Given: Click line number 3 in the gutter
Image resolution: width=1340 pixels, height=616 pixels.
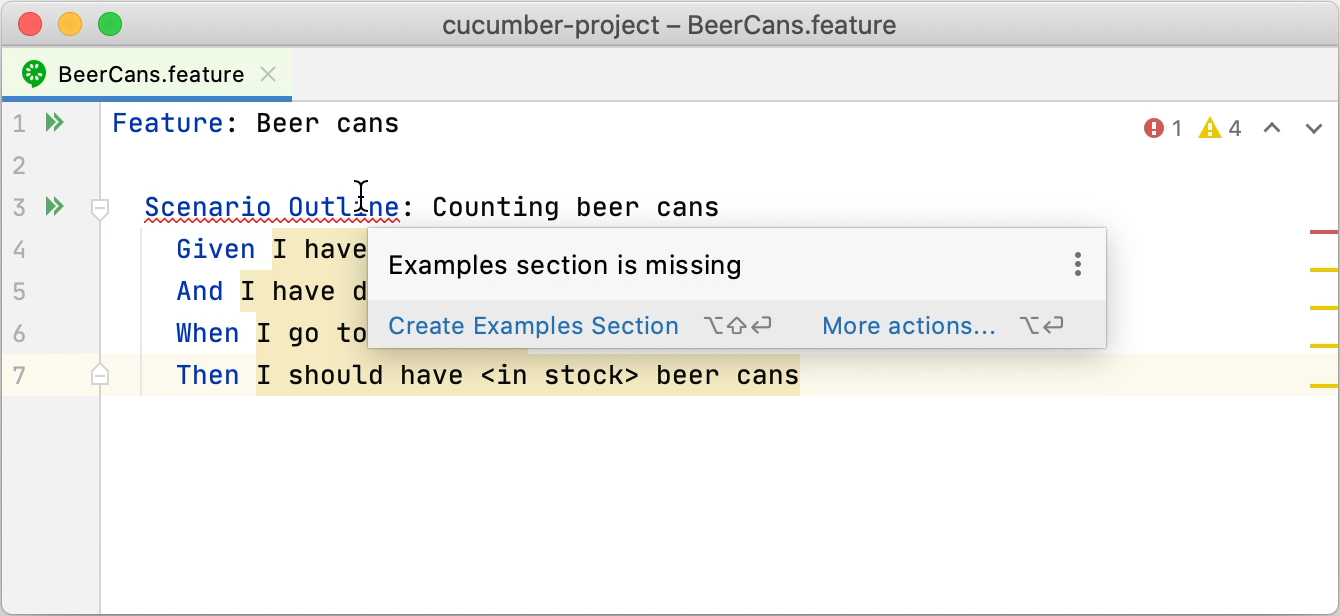Looking at the screenshot, I should (x=18, y=206).
